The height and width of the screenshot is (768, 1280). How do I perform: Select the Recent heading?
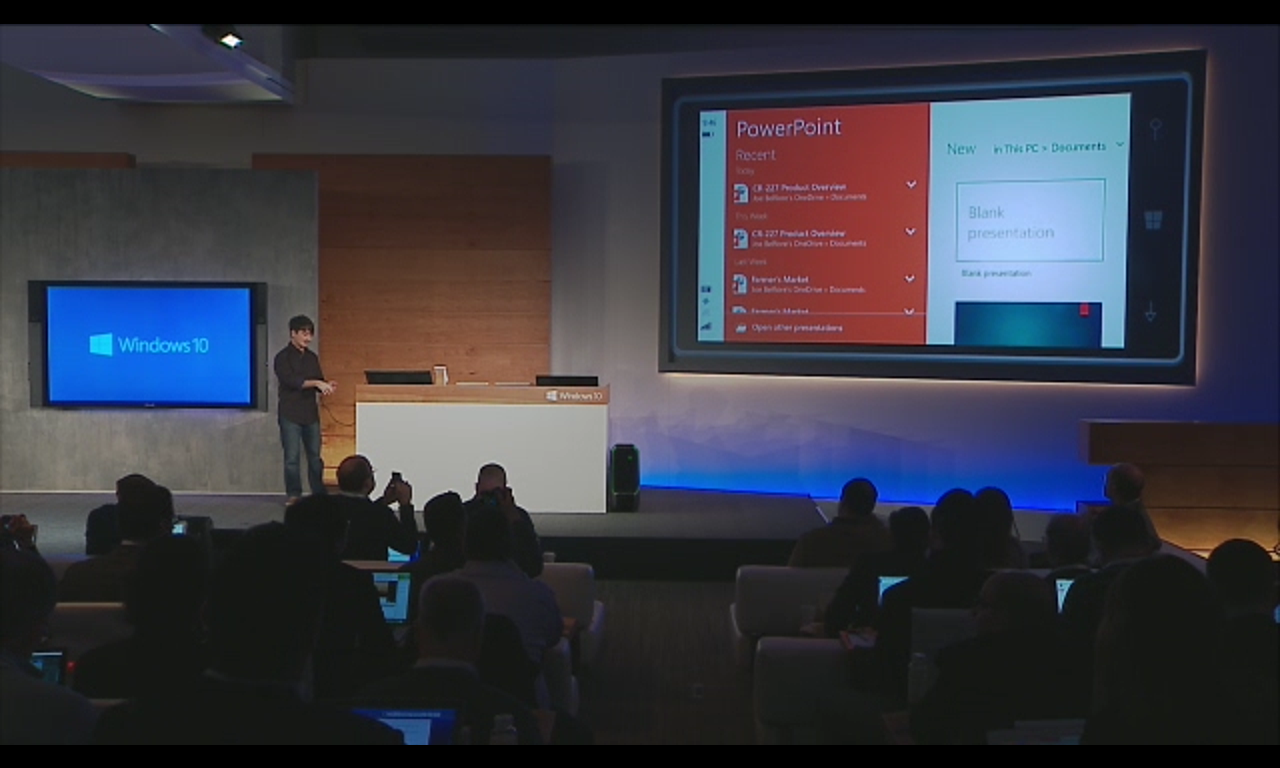point(755,155)
